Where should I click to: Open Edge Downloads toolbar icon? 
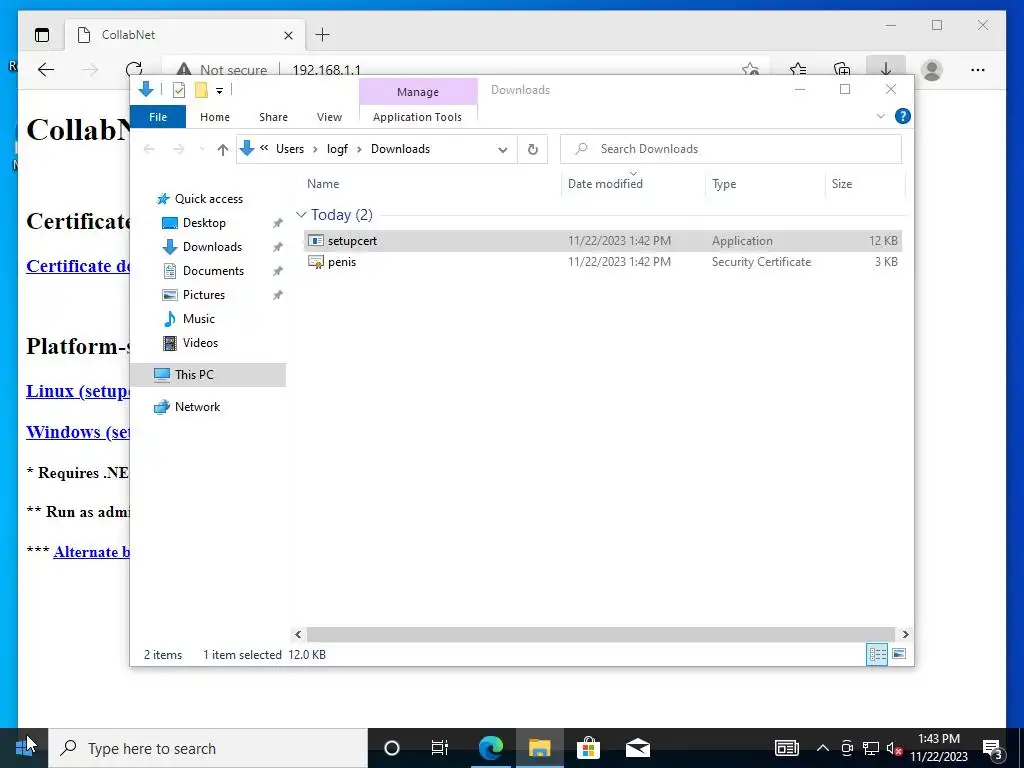pos(886,69)
